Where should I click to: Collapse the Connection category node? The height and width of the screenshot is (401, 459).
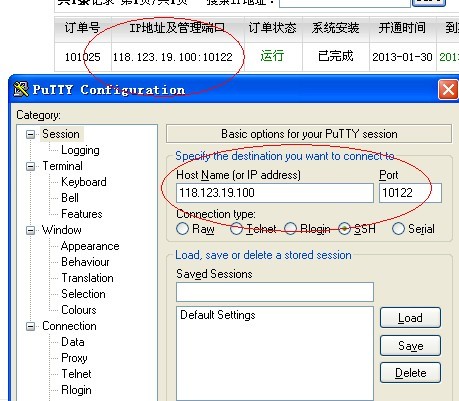(x=30, y=326)
